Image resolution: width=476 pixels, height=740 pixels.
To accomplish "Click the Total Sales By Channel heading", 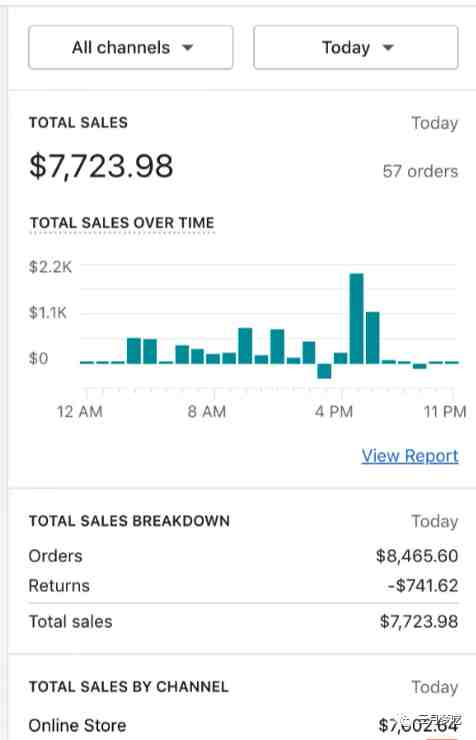I will 129,687.
